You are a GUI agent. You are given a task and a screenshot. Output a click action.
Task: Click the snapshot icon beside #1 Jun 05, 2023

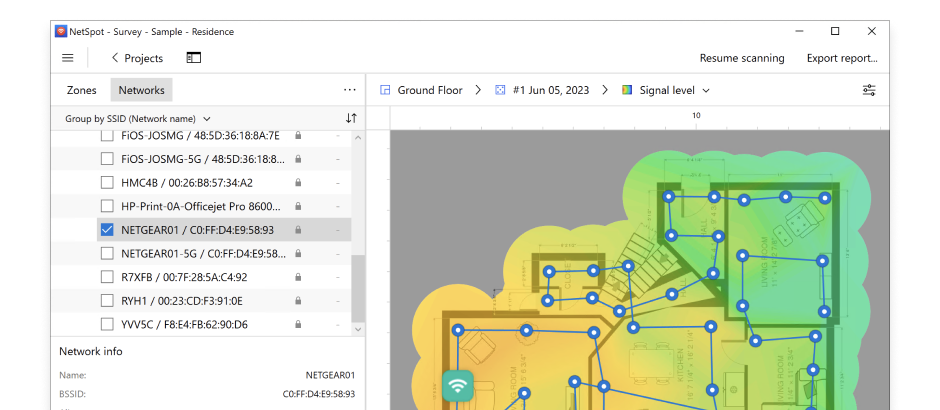tap(499, 91)
